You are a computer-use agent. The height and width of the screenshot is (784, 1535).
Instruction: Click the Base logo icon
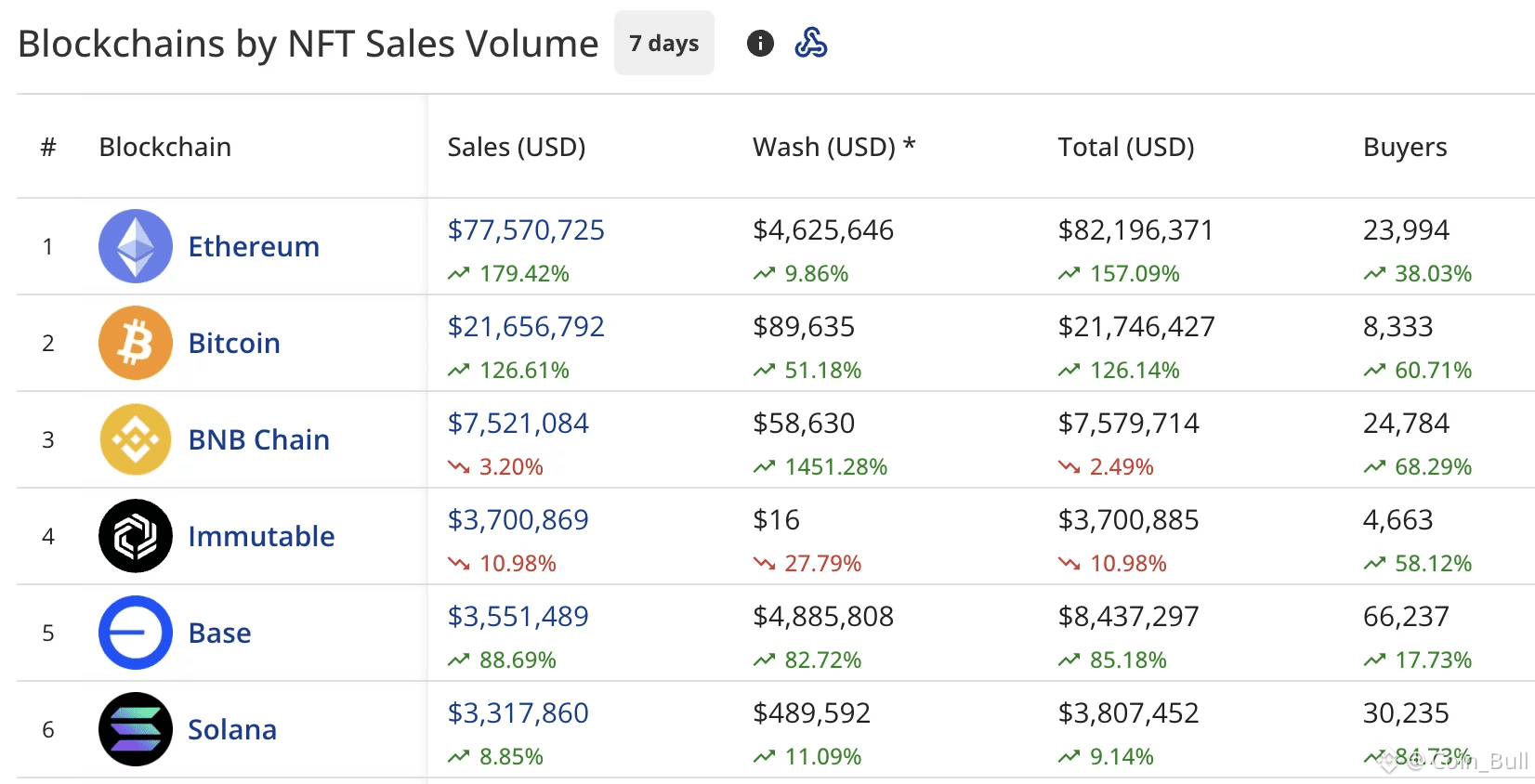pos(136,633)
